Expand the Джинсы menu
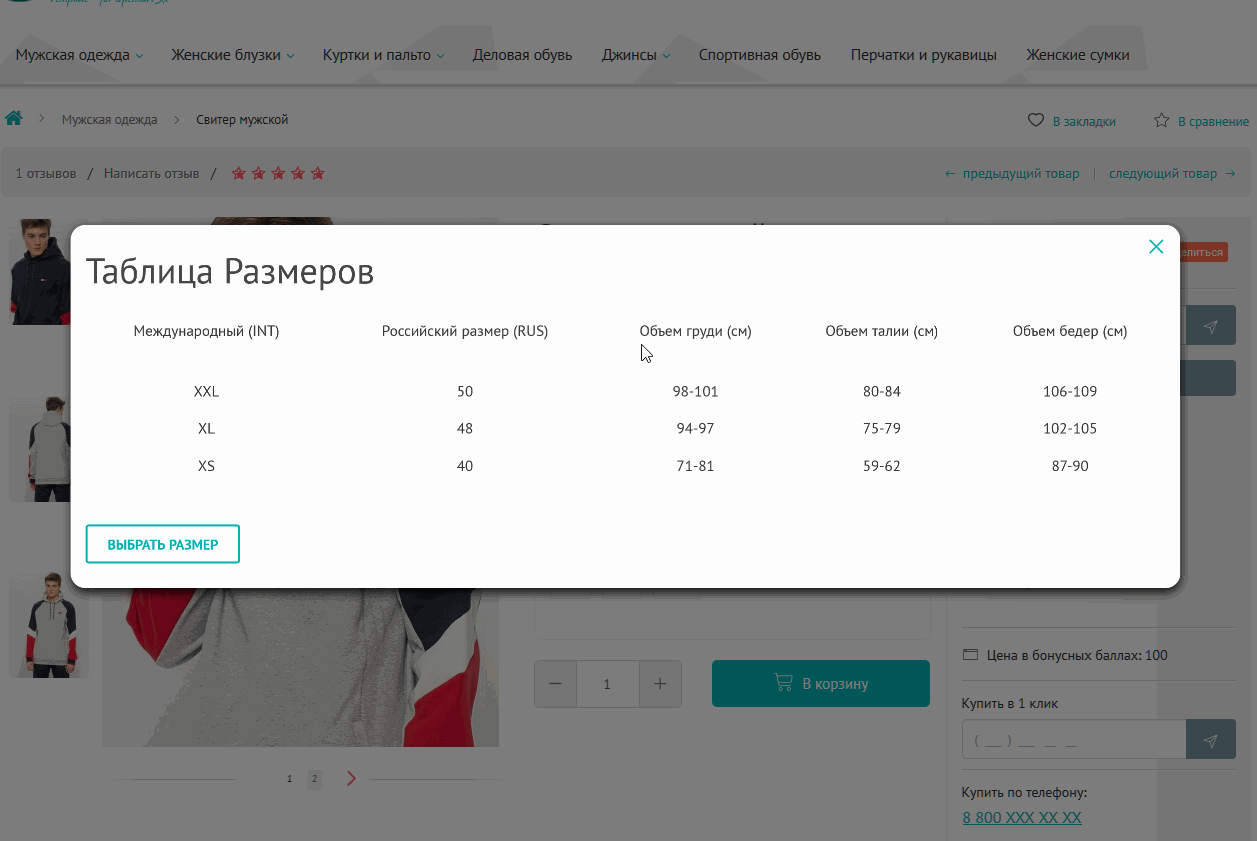 pyautogui.click(x=635, y=55)
